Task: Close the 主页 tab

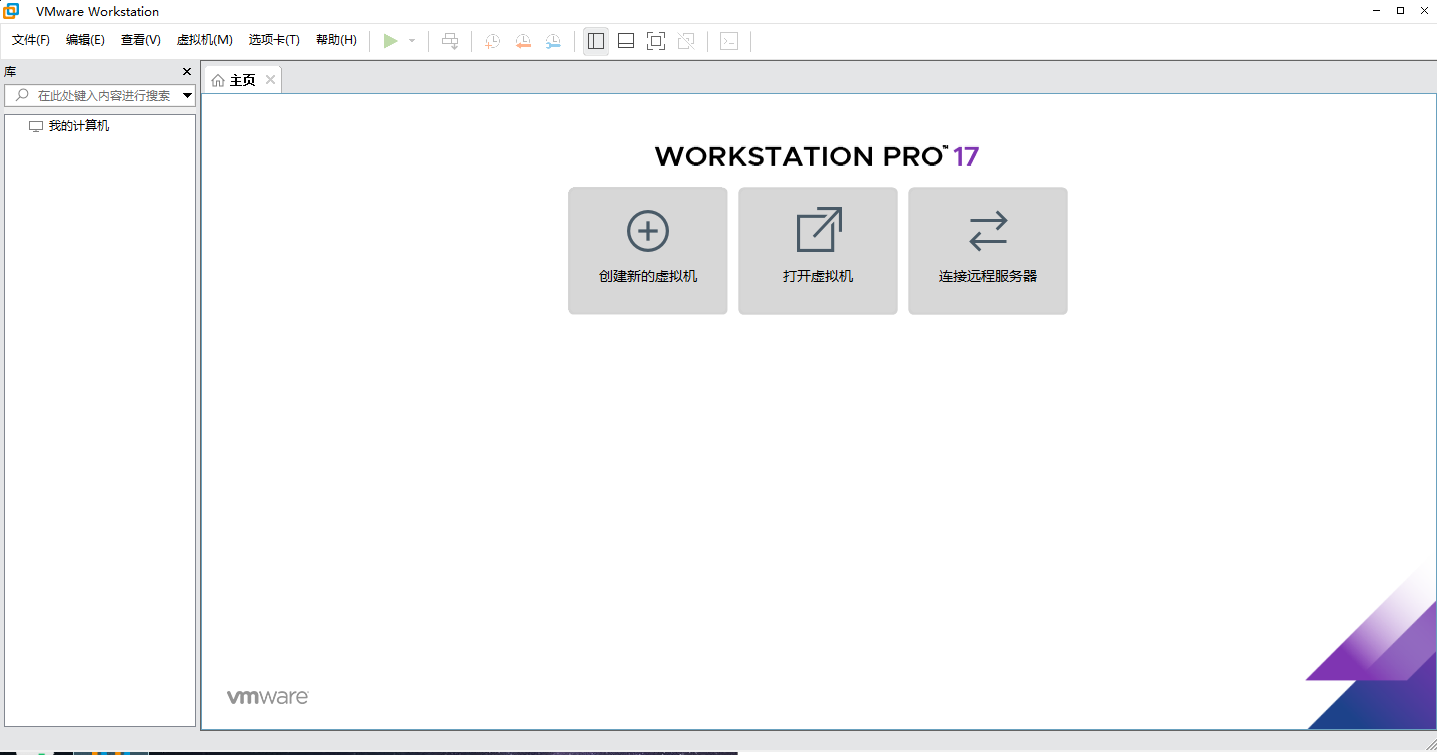Action: pyautogui.click(x=270, y=80)
